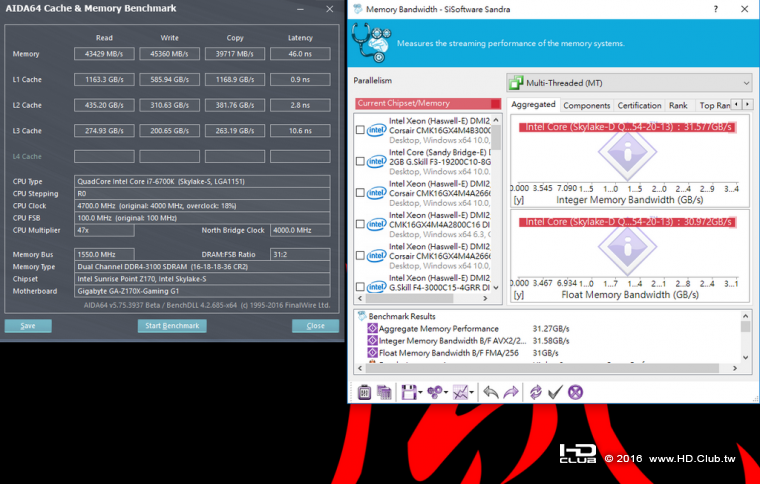Click the green Multi-Threaded icon in Parallelism combo
The image size is (760, 484).
click(x=516, y=83)
